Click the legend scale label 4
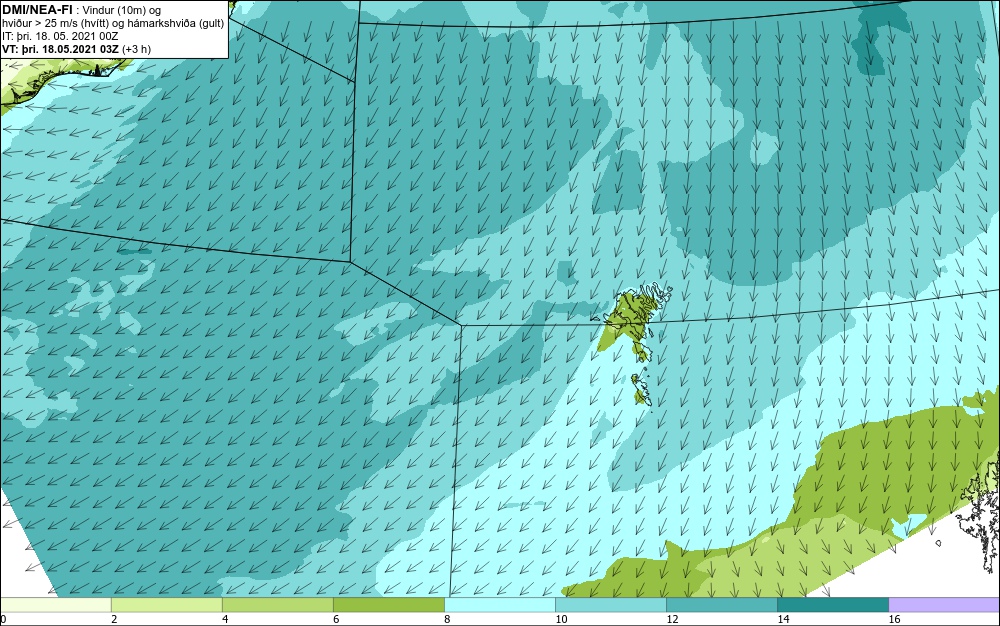This screenshot has width=1000, height=626. 226,619
